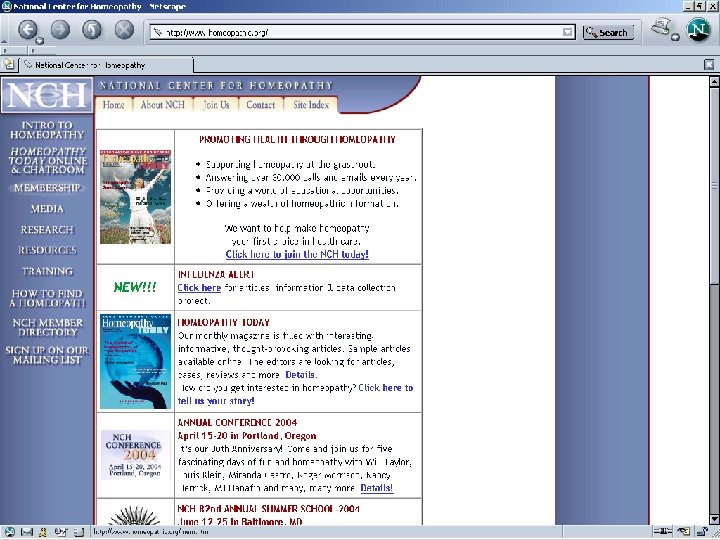Click the Search button in the toolbar
The height and width of the screenshot is (540, 720).
point(608,33)
